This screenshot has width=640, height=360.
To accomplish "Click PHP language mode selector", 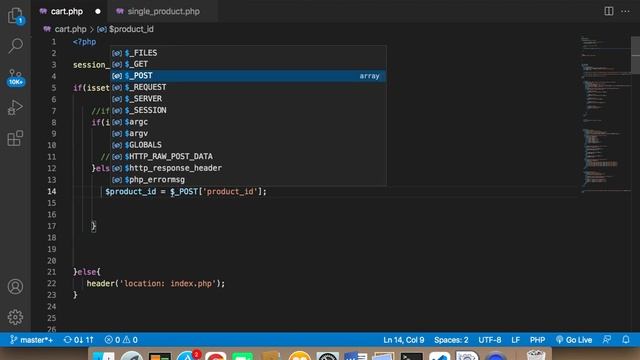I will 537,340.
